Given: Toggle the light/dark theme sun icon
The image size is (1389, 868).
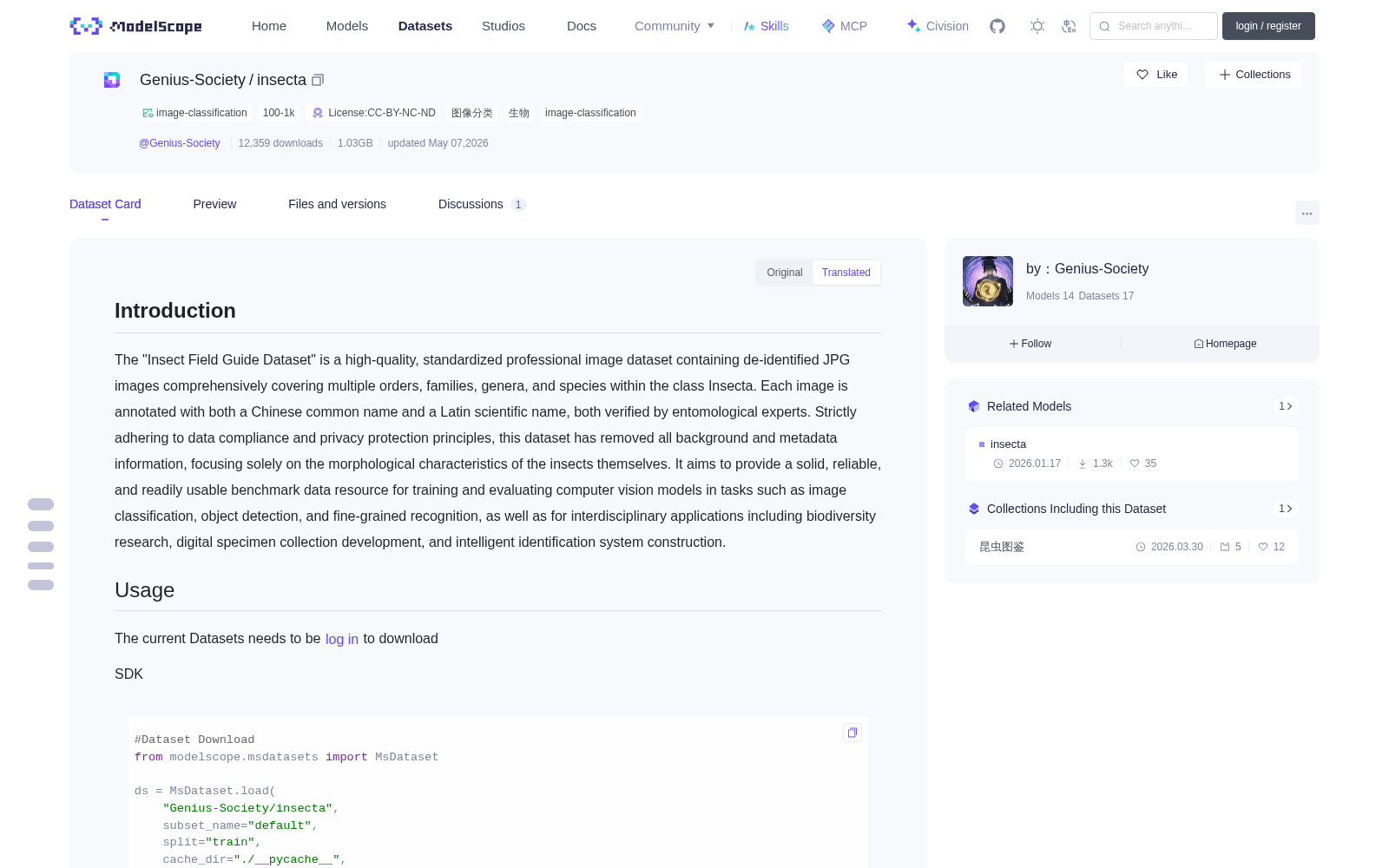Looking at the screenshot, I should point(1037,26).
